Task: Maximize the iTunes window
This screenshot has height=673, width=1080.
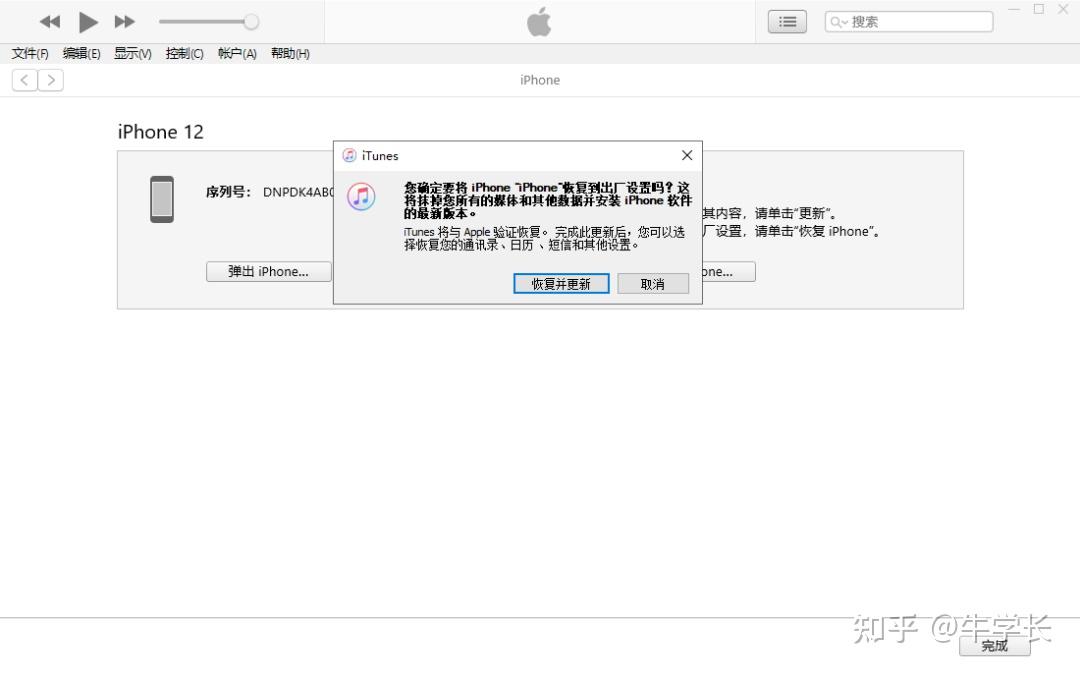Action: [x=1039, y=9]
